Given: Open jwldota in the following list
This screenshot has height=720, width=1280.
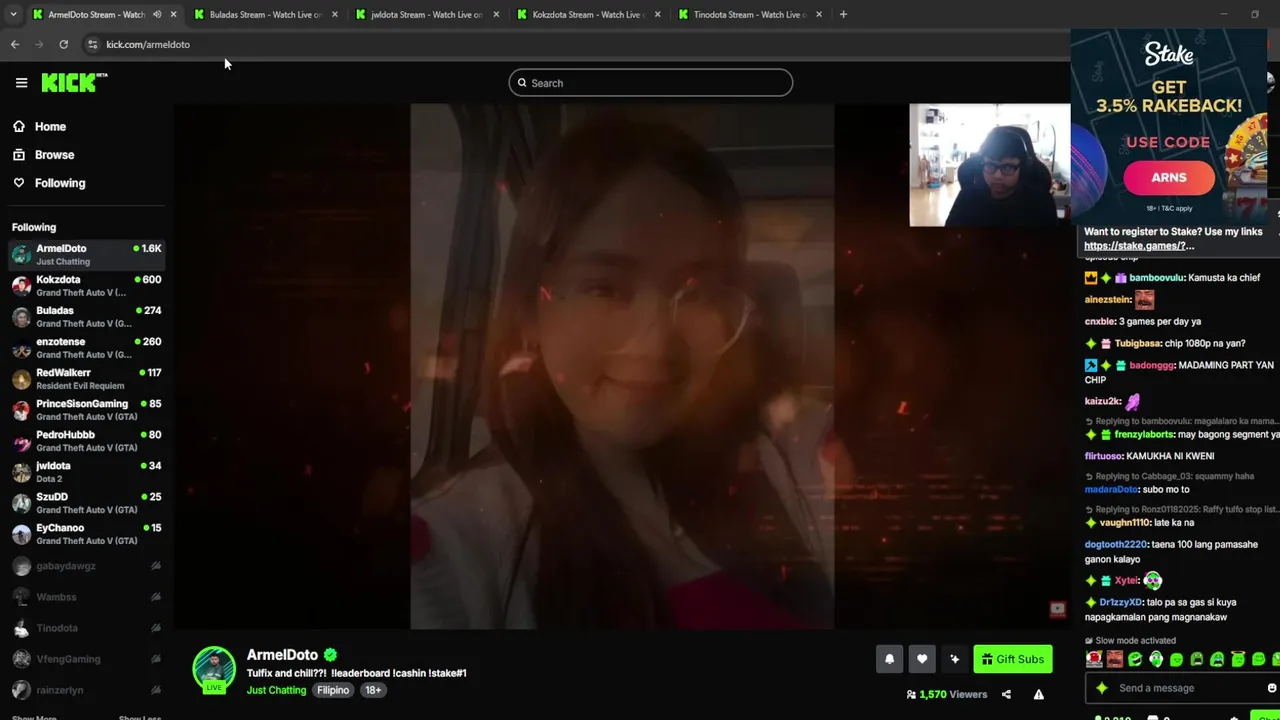Looking at the screenshot, I should coord(86,472).
